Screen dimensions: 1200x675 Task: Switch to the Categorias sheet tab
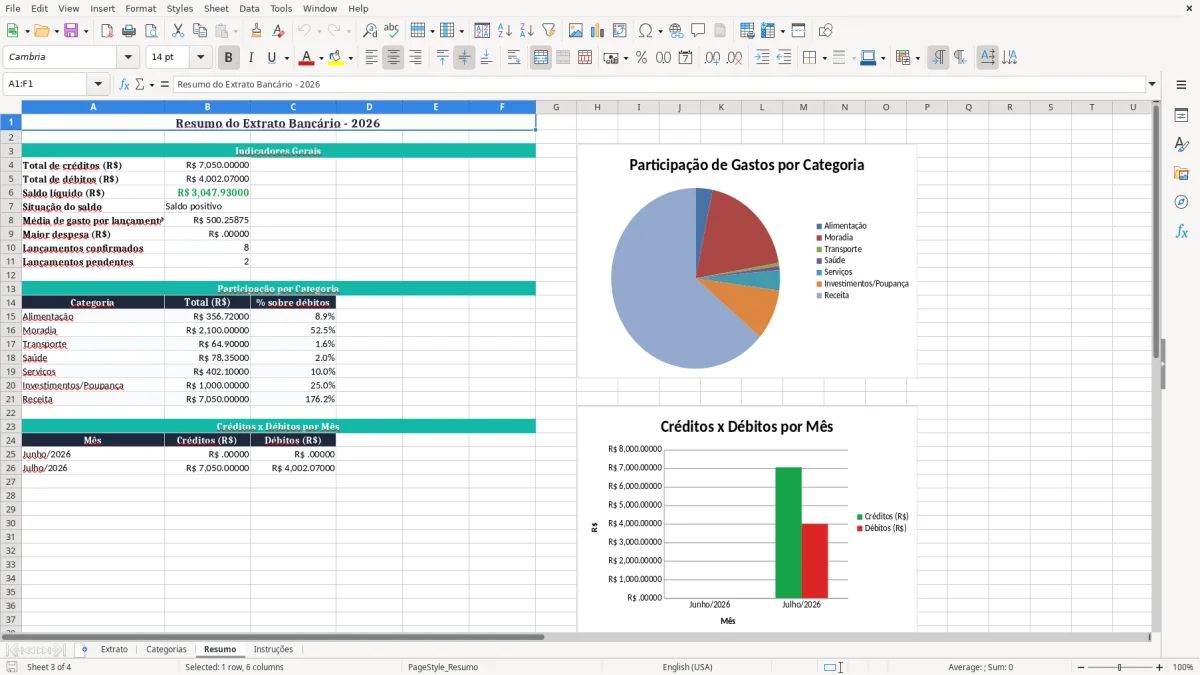pyautogui.click(x=166, y=650)
